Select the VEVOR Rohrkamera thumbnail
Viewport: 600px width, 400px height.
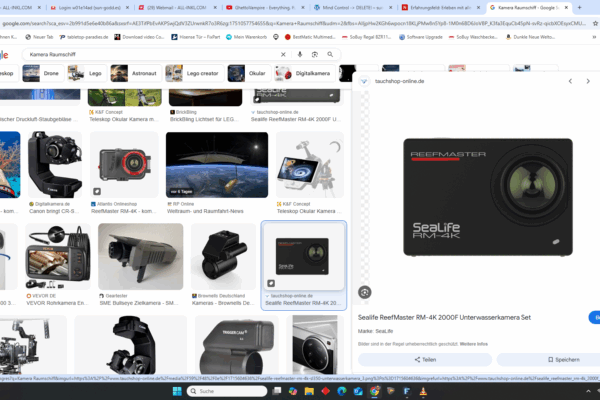point(58,256)
